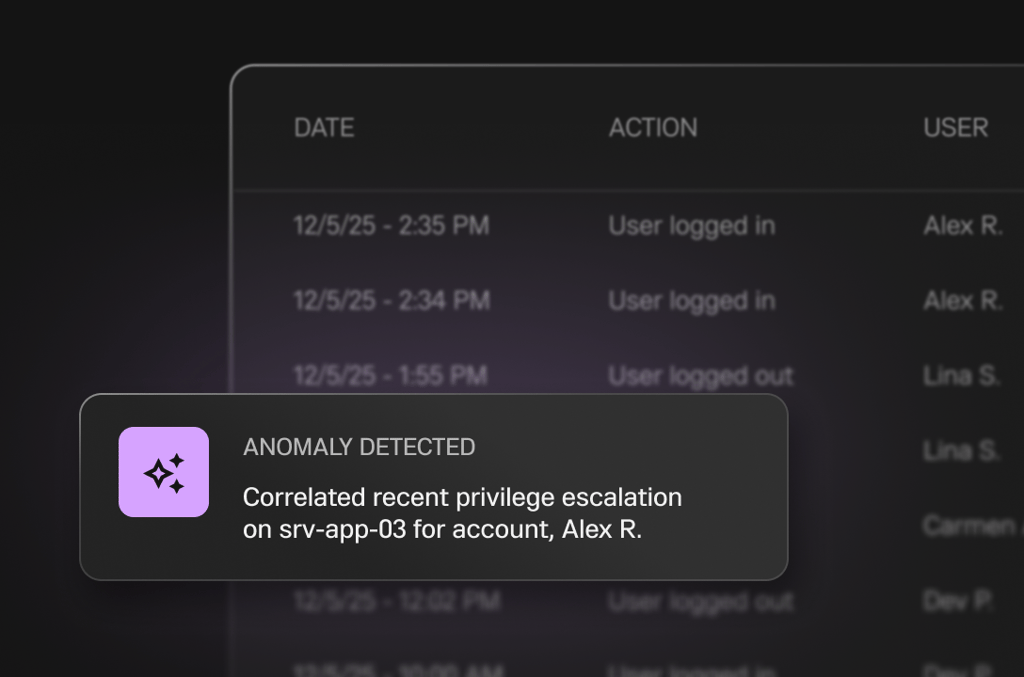The width and height of the screenshot is (1024, 677).
Task: Select the 12/5/25 - 2:35 PM log row
Action: point(391,226)
